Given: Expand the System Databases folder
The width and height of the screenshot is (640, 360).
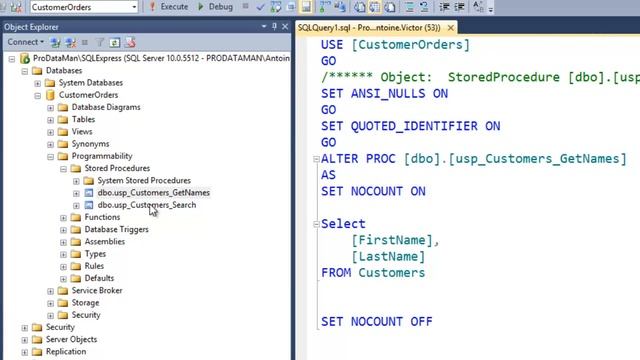Looking at the screenshot, I should point(38,84).
